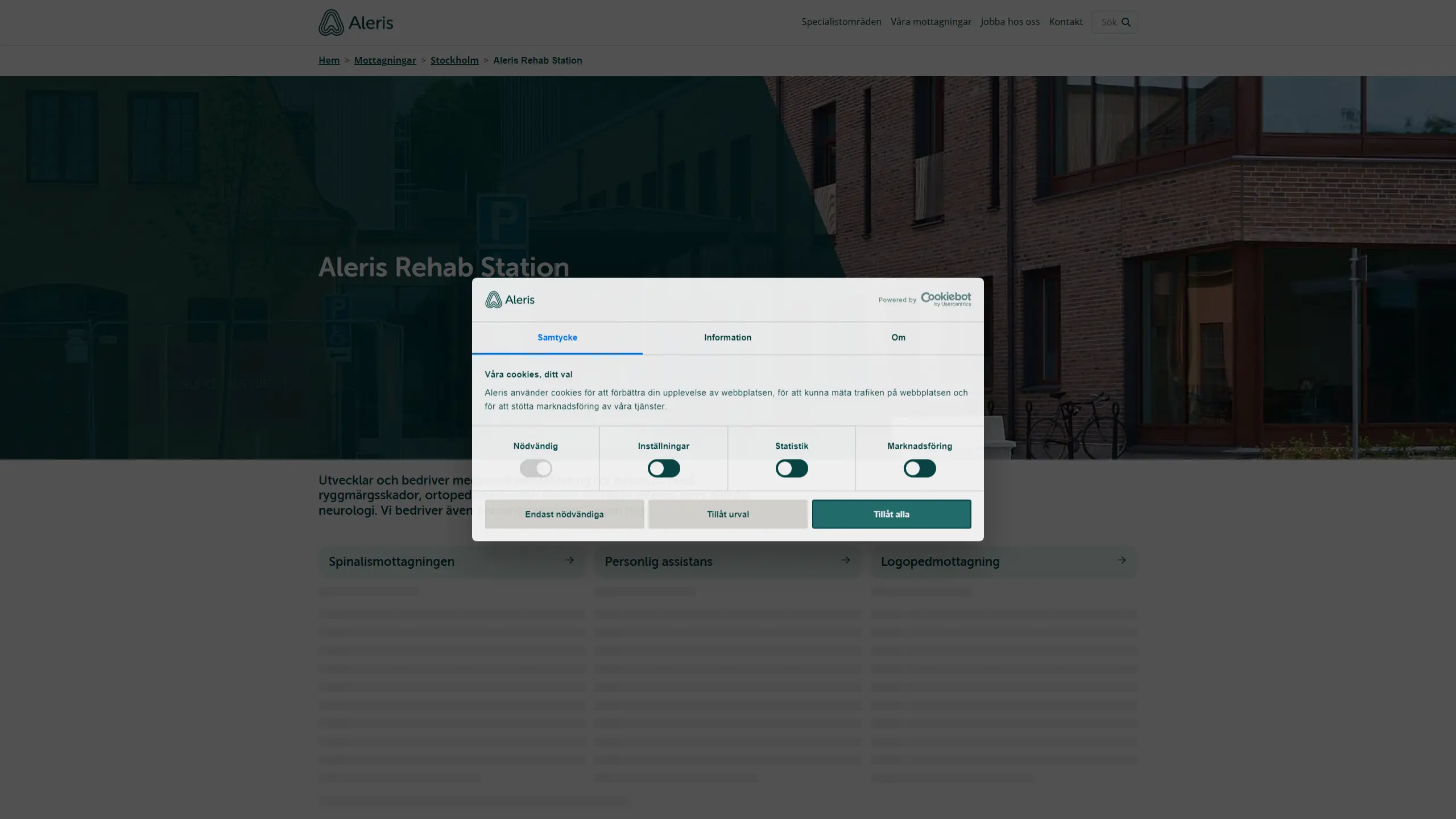Viewport: 1456px width, 819px height.
Task: Click Aleris Rehab Station breadcrumb text
Action: (x=537, y=60)
